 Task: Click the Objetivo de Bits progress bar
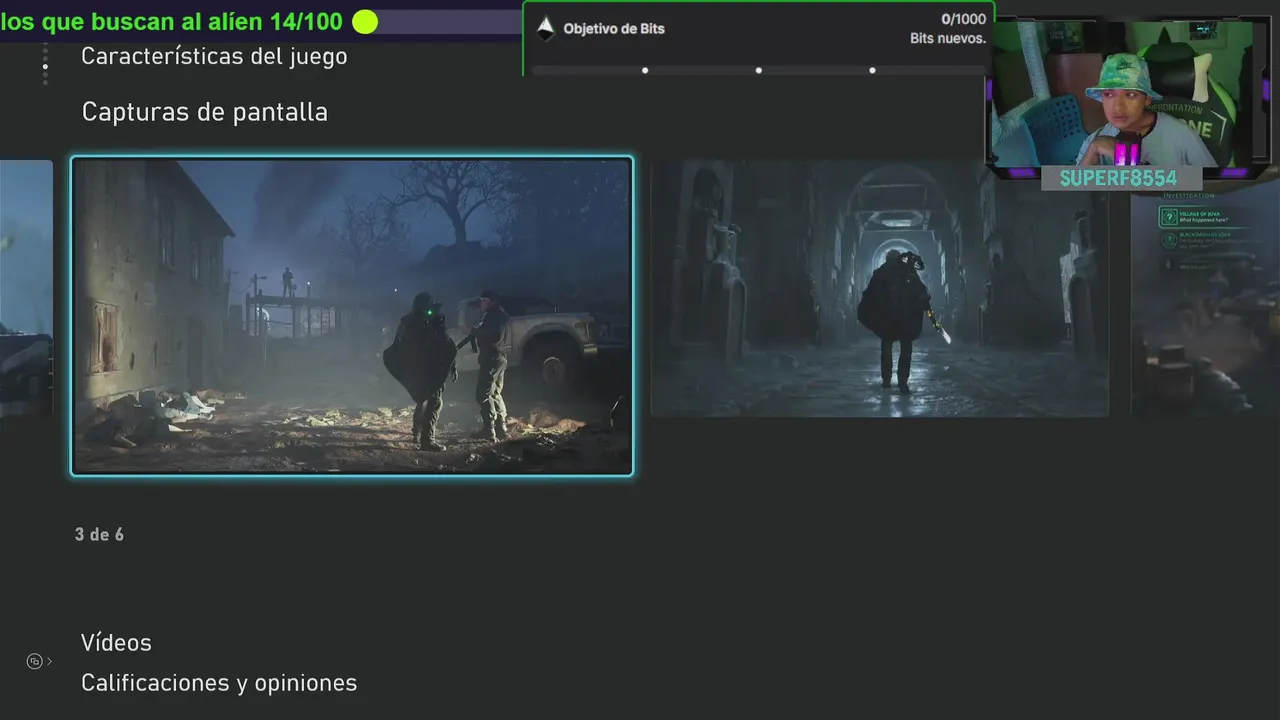pos(758,70)
